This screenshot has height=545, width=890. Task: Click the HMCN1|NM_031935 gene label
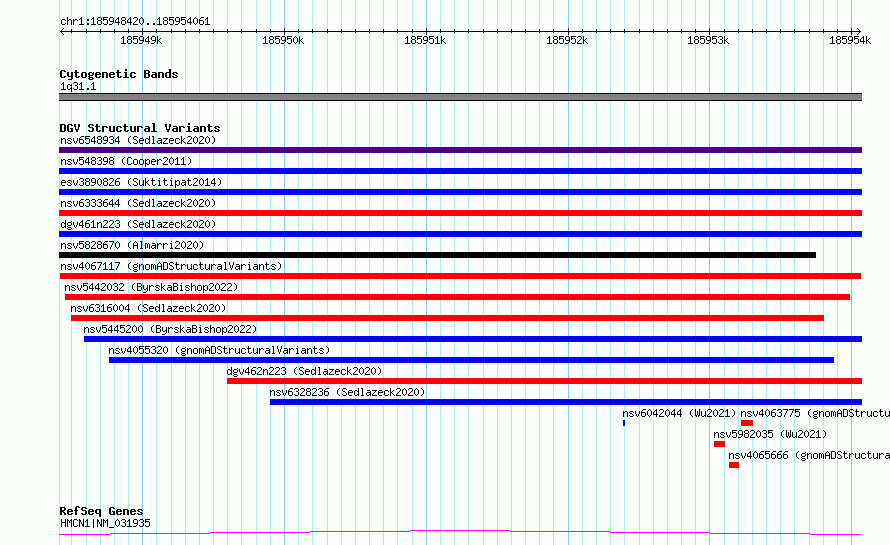point(106,523)
